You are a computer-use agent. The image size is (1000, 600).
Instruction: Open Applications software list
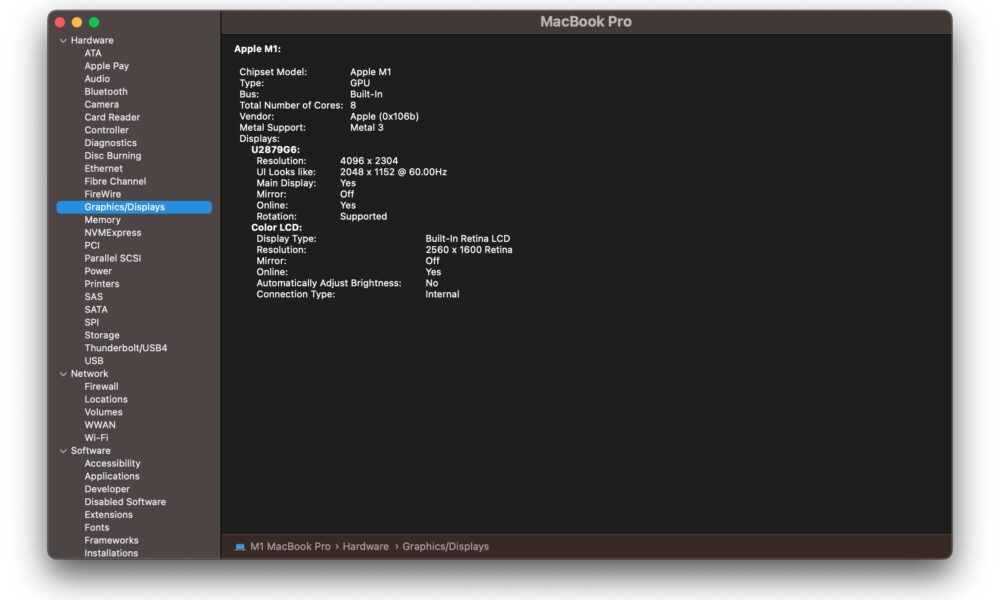pyautogui.click(x=112, y=476)
